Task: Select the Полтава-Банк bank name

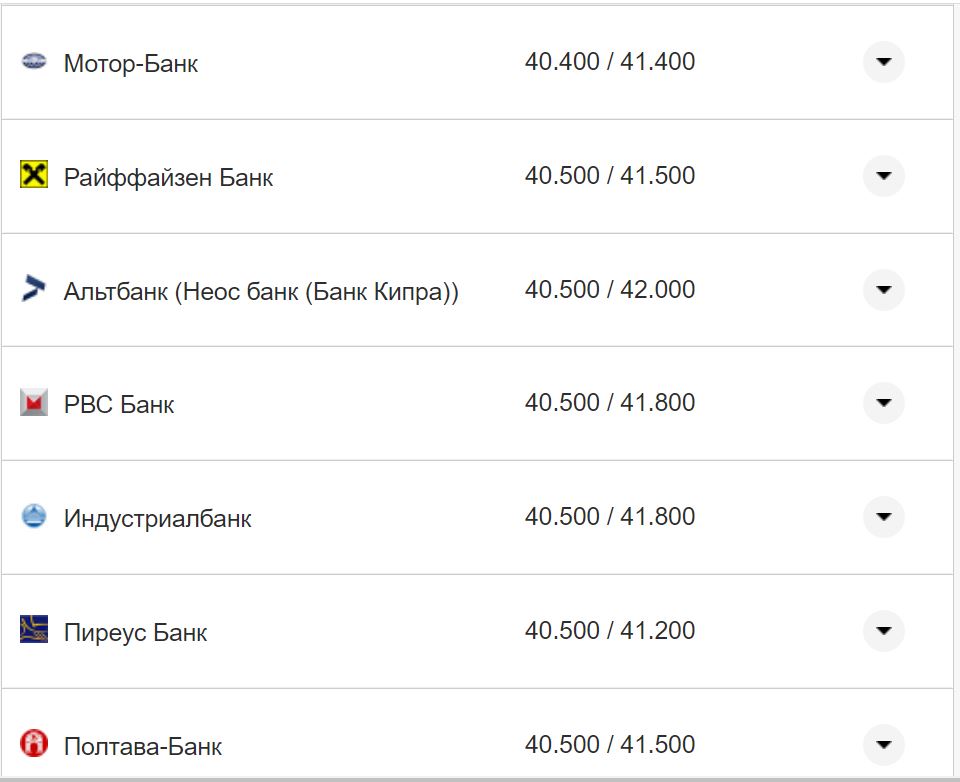Action: coord(142,747)
